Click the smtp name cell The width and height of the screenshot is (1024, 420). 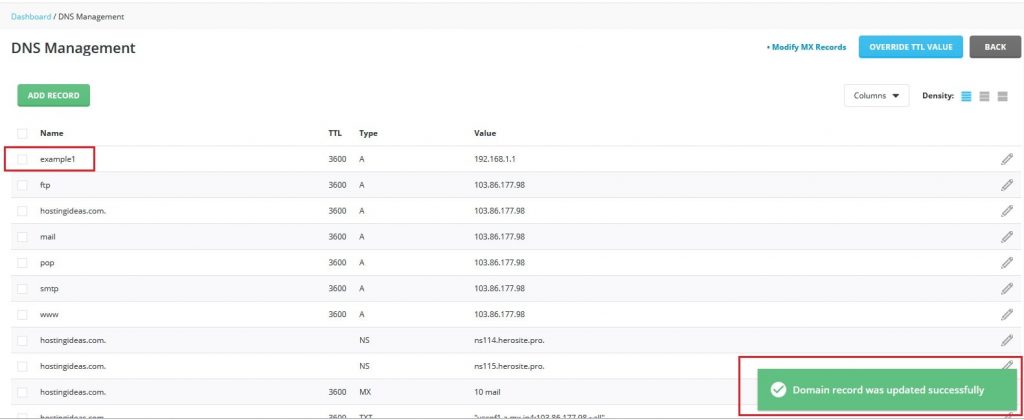click(50, 288)
